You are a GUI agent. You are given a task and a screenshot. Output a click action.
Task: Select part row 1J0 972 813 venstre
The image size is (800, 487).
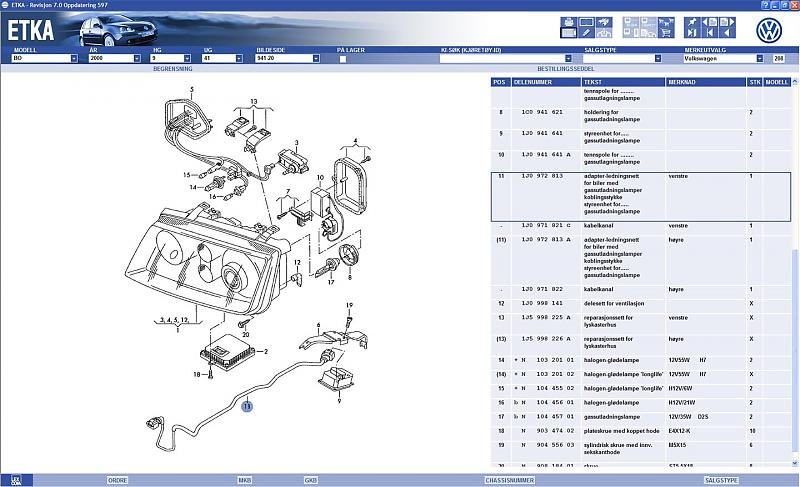(640, 194)
